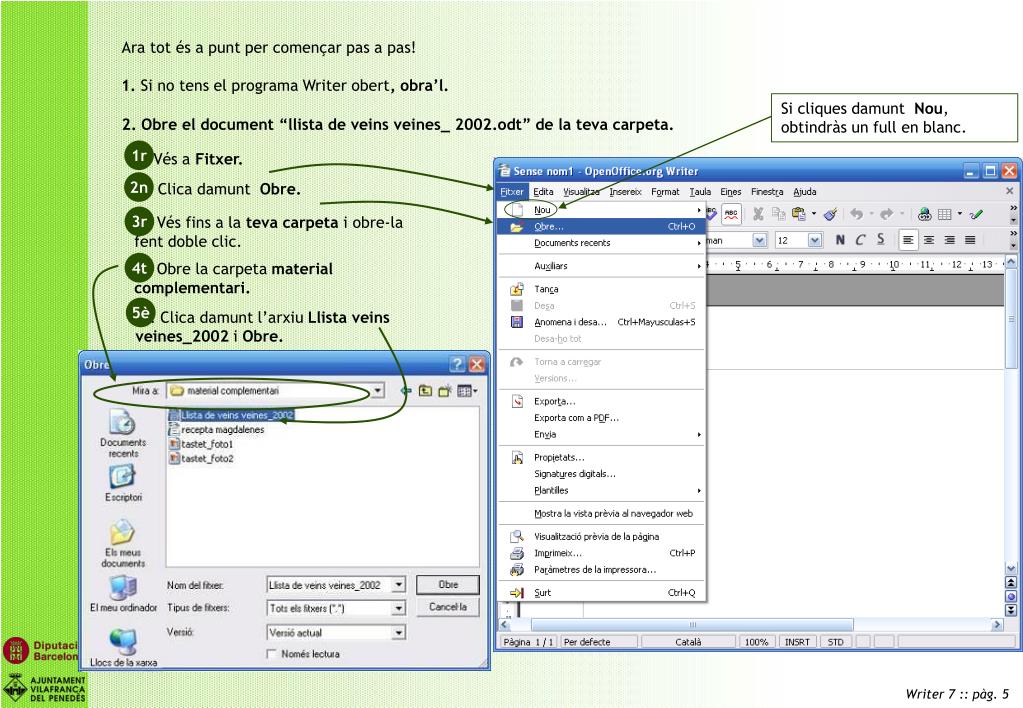The image size is (1023, 708).
Task: Open the Edita menu
Action: [543, 192]
